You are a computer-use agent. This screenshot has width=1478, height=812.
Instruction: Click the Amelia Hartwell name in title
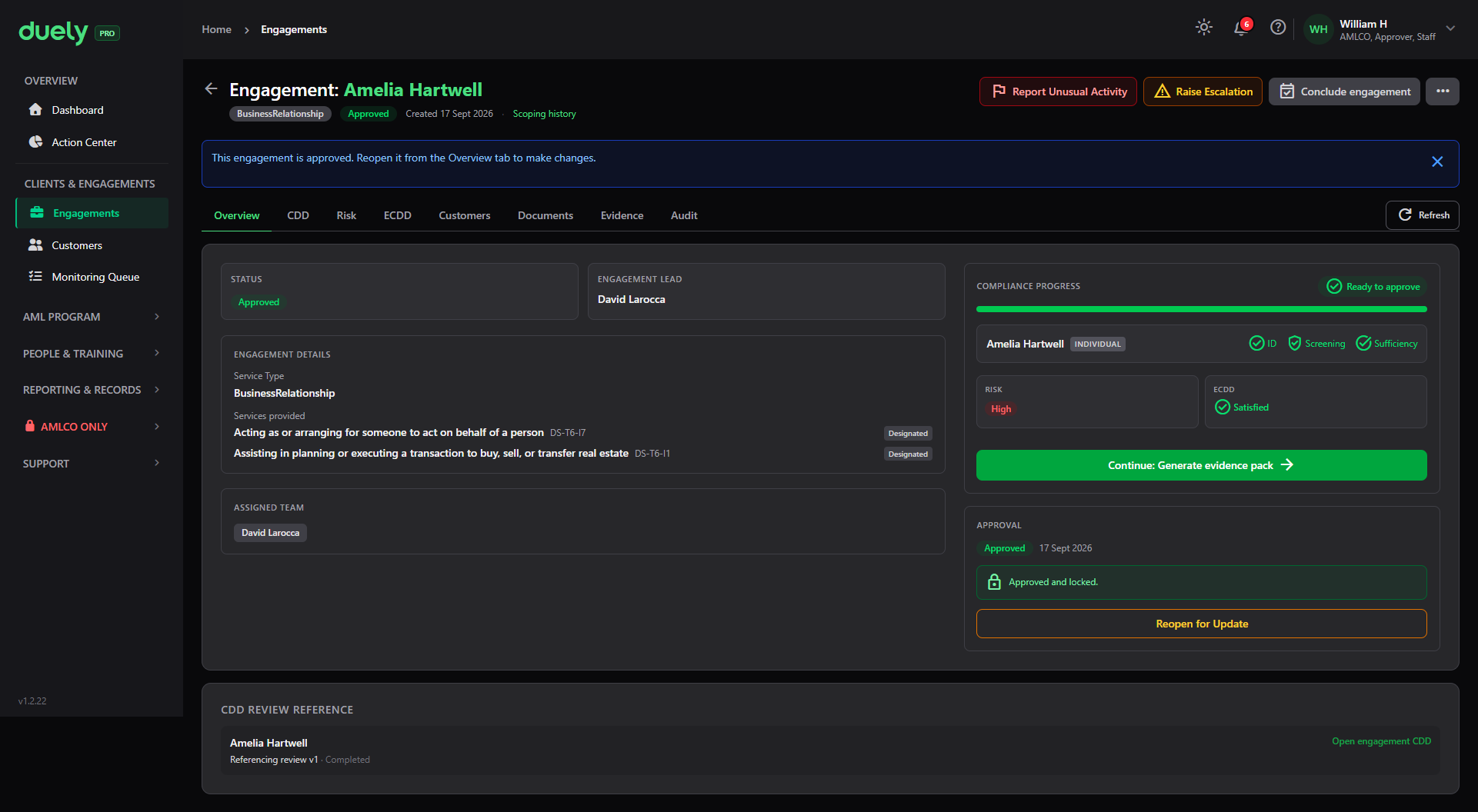coord(413,90)
